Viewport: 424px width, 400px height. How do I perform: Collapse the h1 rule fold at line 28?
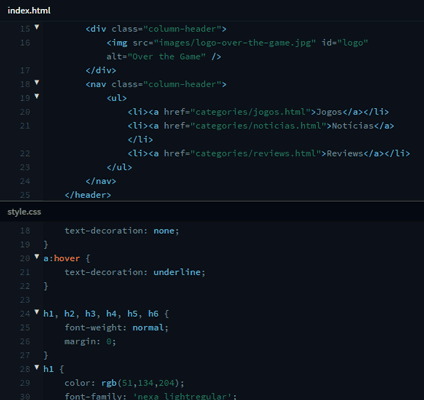(37, 367)
